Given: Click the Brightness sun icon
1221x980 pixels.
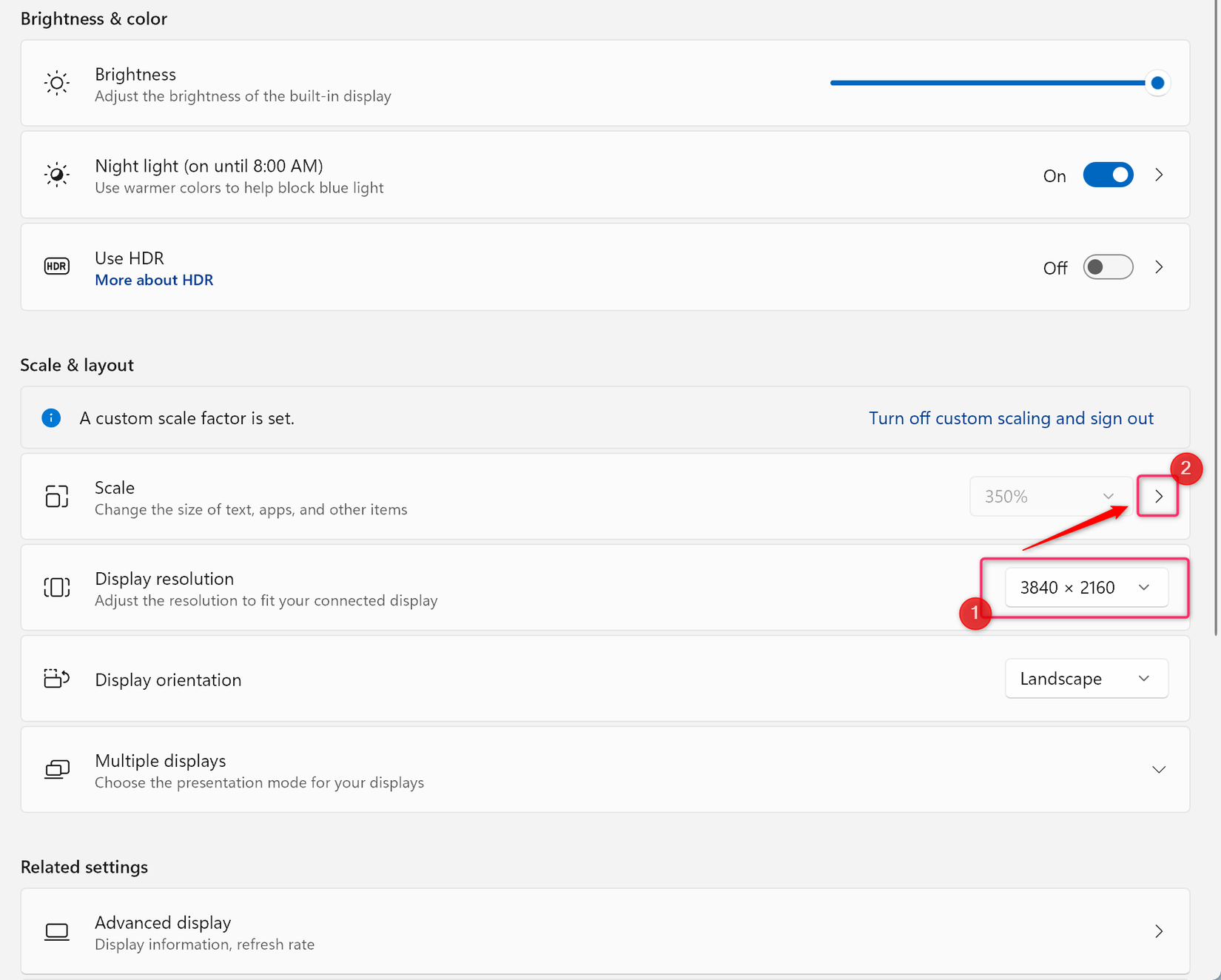Looking at the screenshot, I should [x=56, y=83].
